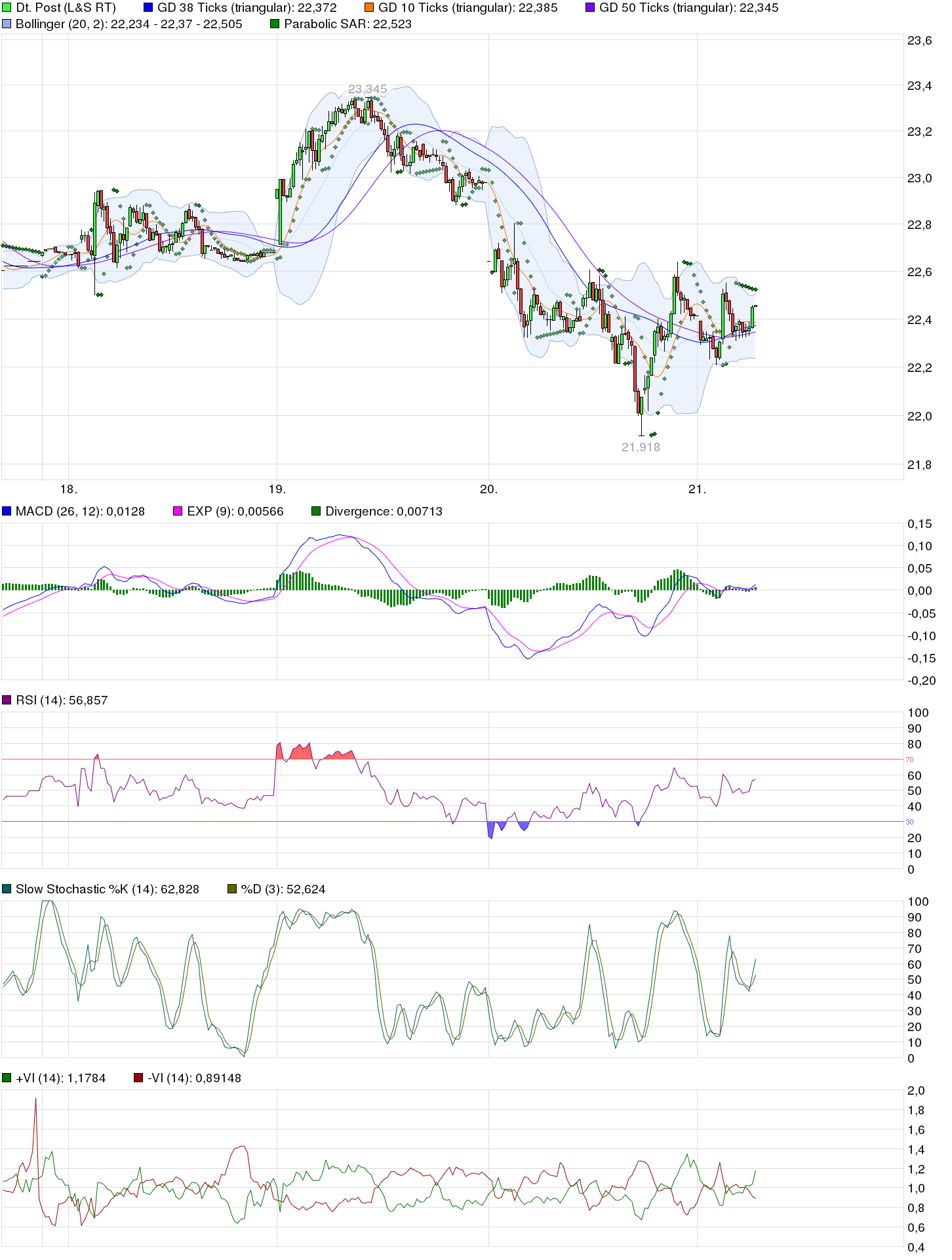This screenshot has width=952, height=1260.
Task: Click the vortex axis 2,0 label
Action: tap(916, 1091)
